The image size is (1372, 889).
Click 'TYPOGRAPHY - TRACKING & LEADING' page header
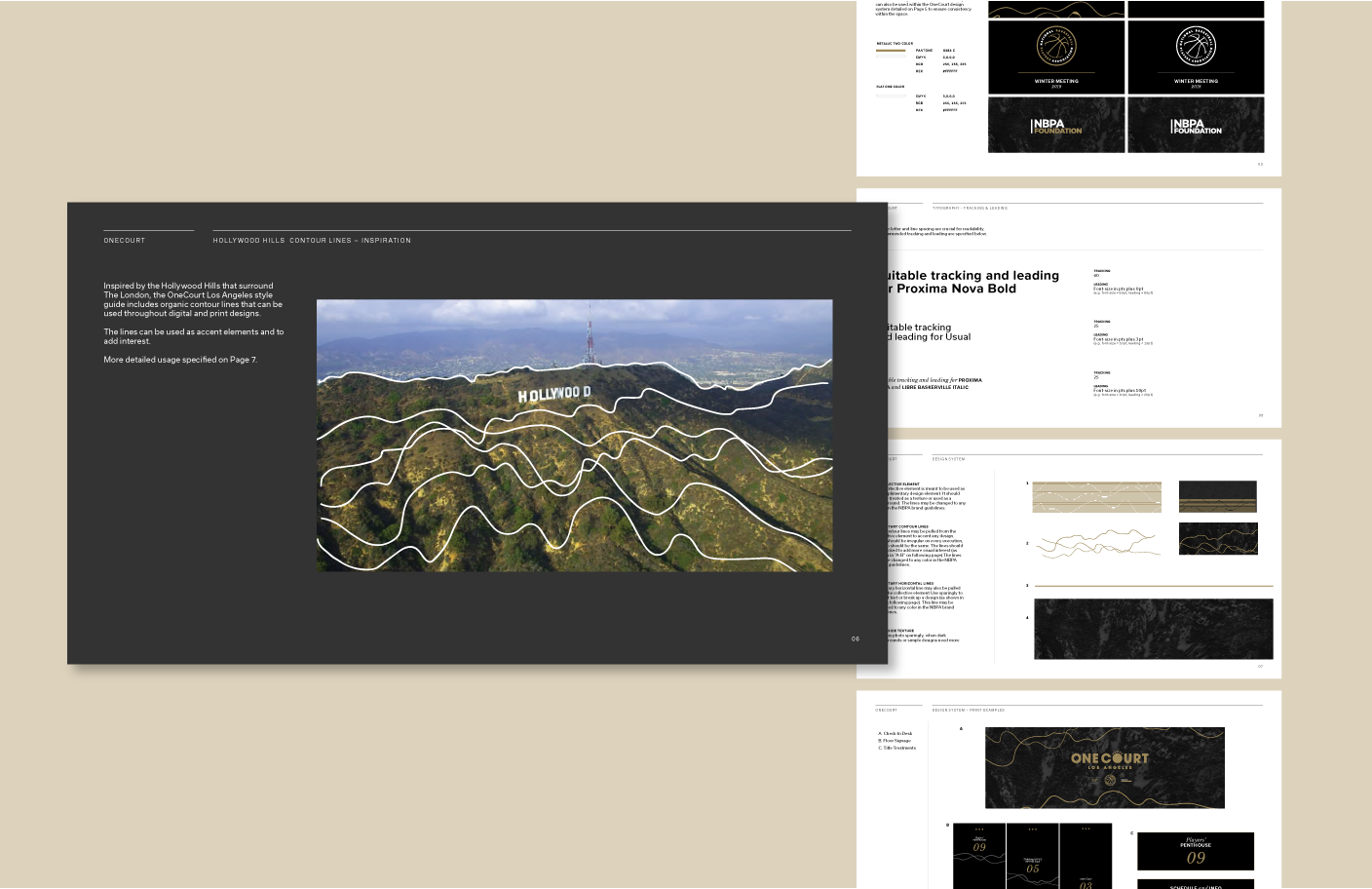point(970,208)
